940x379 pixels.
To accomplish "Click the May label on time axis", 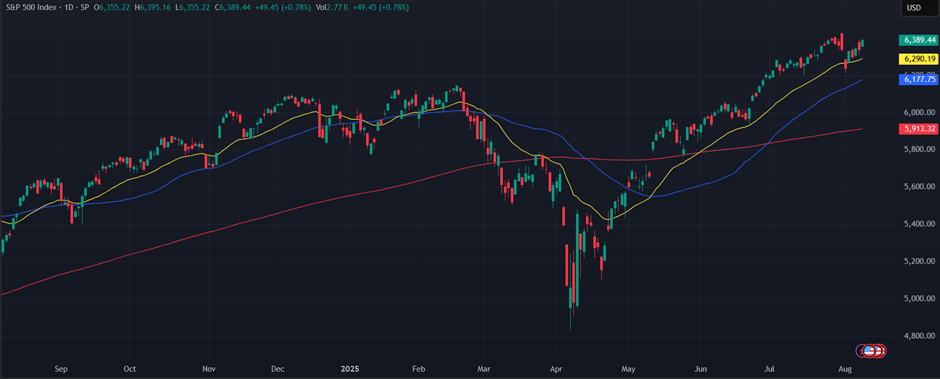I will coord(628,370).
